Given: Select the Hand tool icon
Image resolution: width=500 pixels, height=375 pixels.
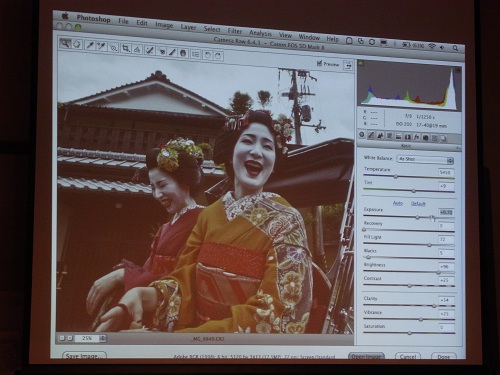Looking at the screenshot, I should coord(77,44).
